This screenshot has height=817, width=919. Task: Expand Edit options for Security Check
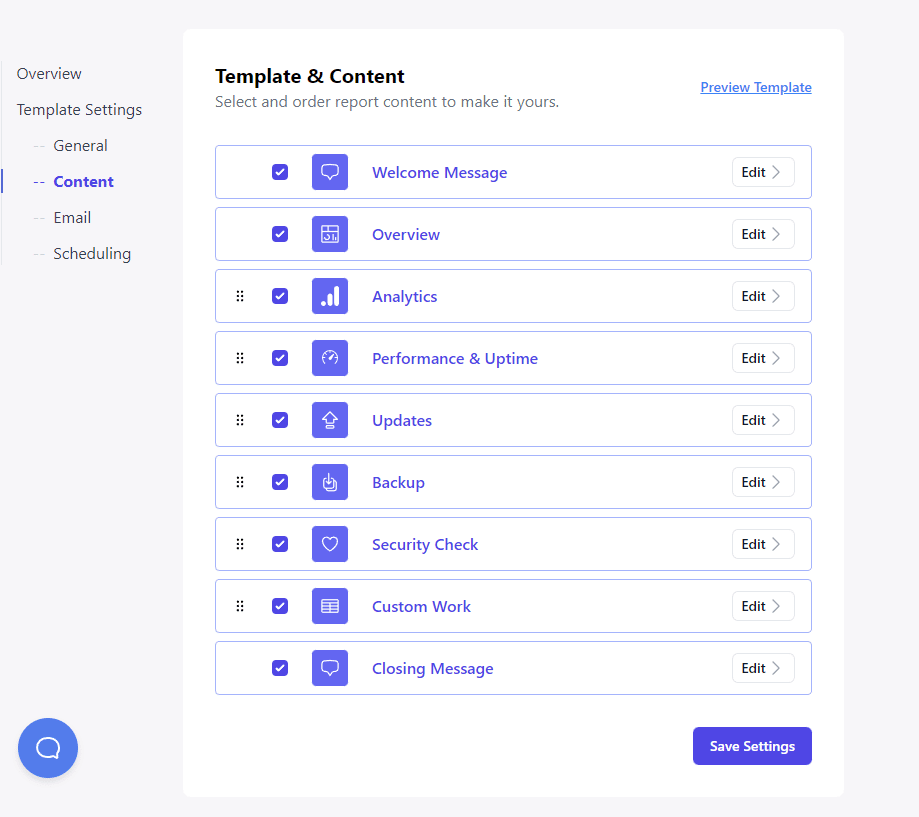click(x=763, y=544)
